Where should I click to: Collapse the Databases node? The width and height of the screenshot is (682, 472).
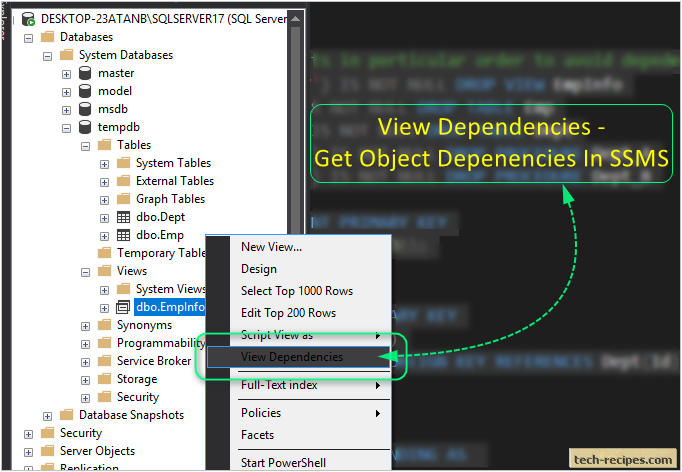click(29, 38)
